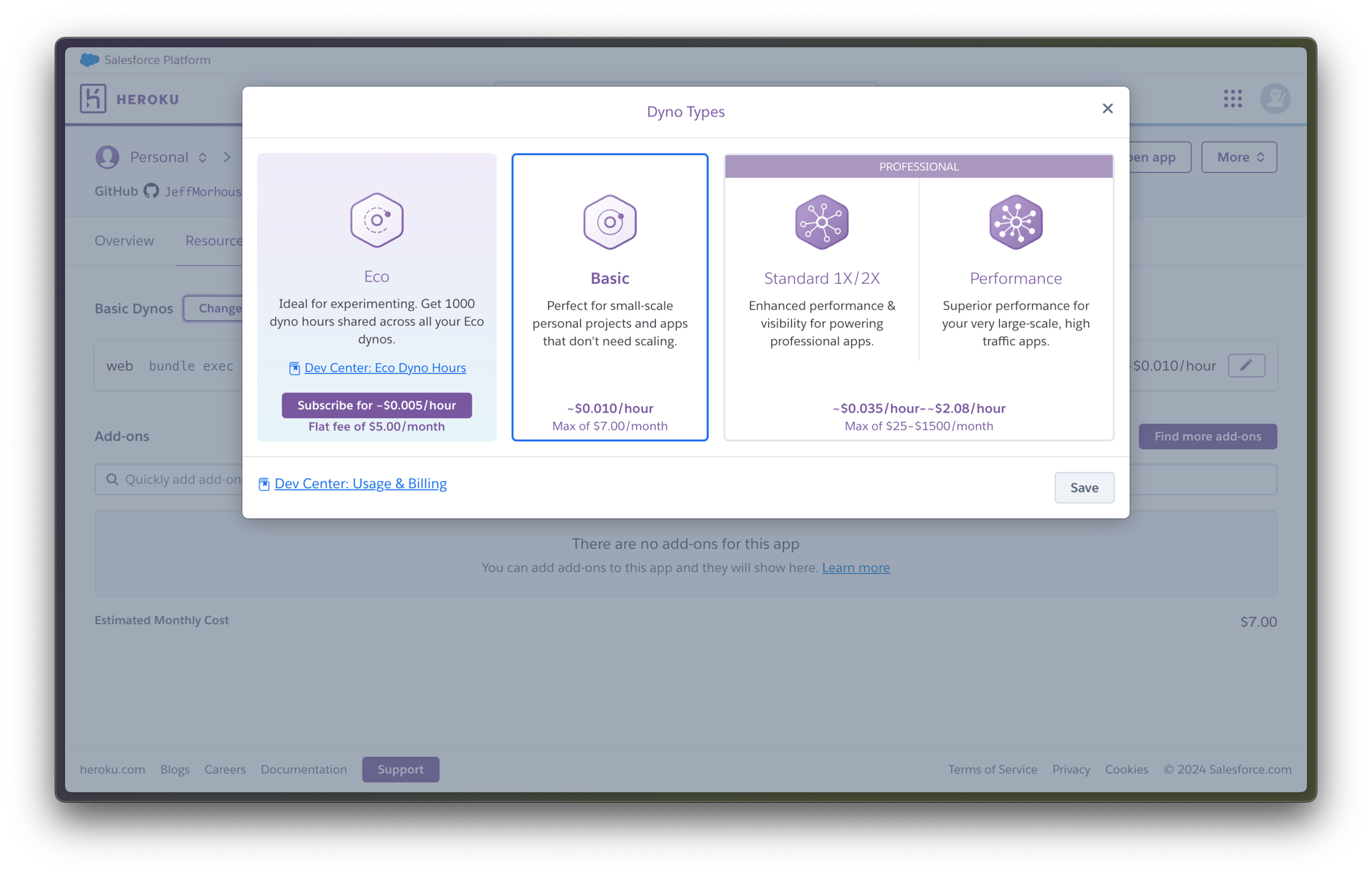Open heroku.com footer link
The width and height of the screenshot is (1372, 875).
[112, 769]
